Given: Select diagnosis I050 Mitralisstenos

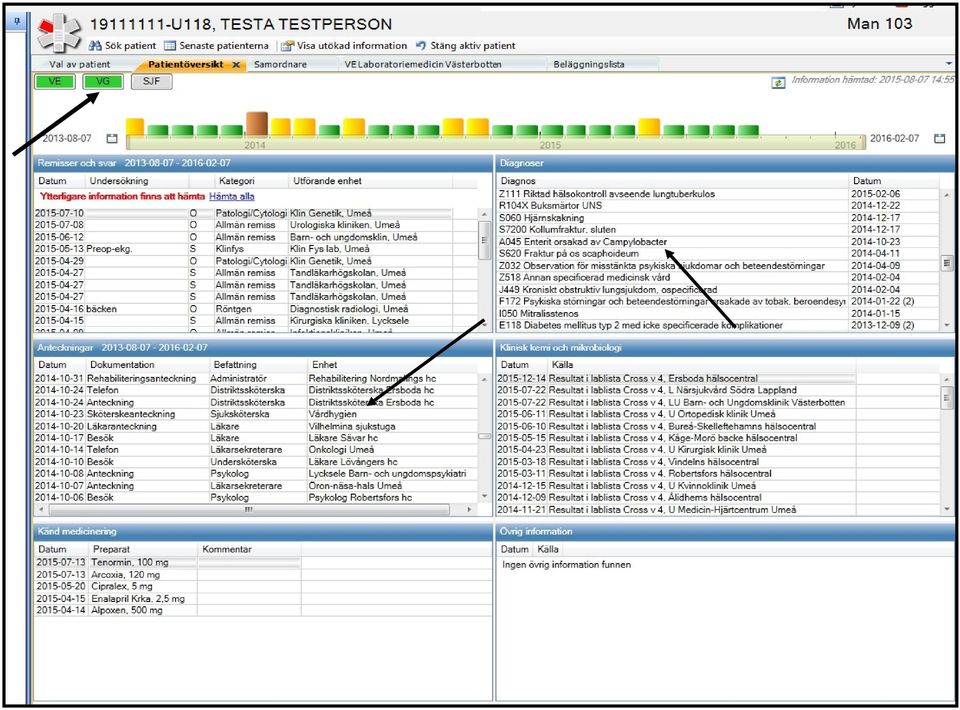Looking at the screenshot, I should pyautogui.click(x=719, y=313).
